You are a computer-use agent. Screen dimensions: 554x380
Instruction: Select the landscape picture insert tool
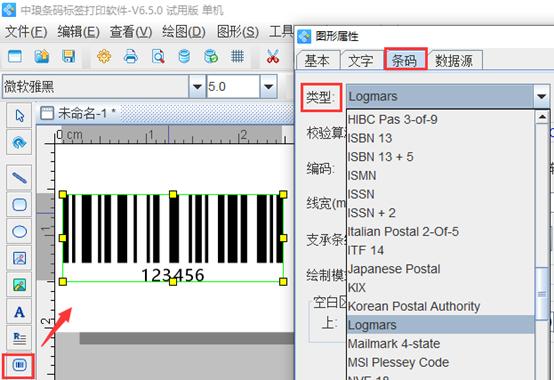19,285
